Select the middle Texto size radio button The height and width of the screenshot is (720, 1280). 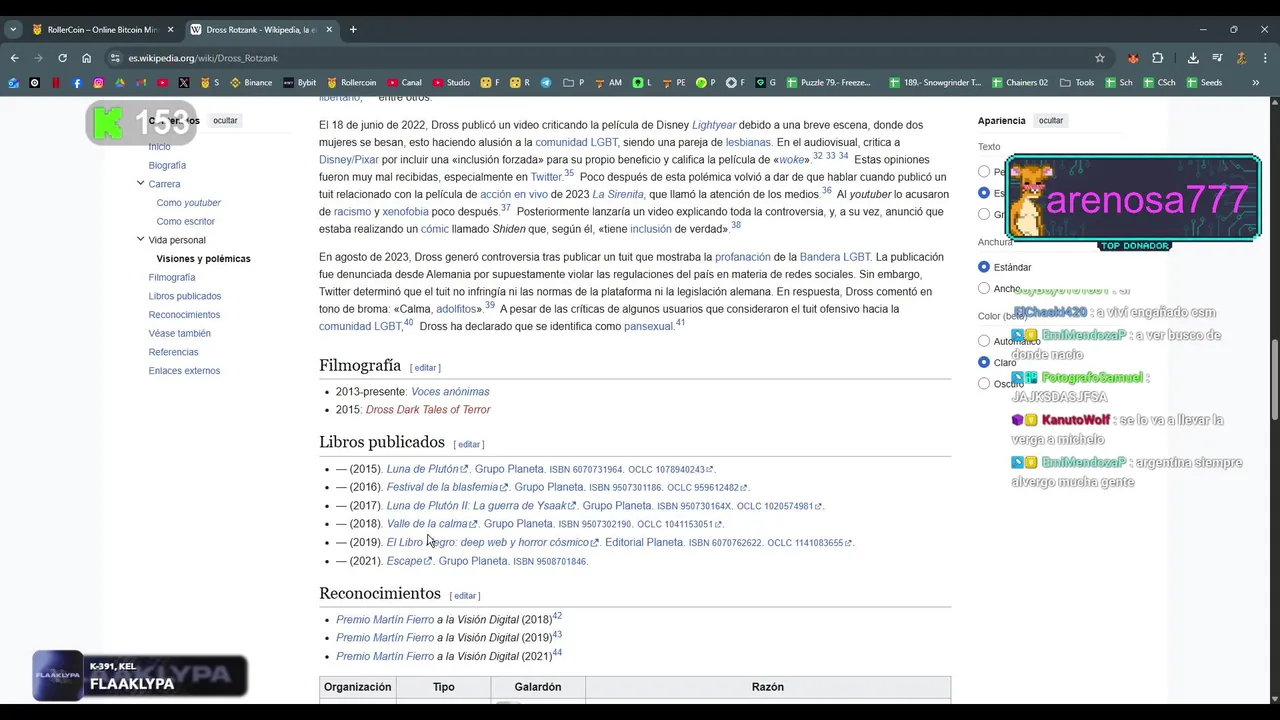(984, 193)
